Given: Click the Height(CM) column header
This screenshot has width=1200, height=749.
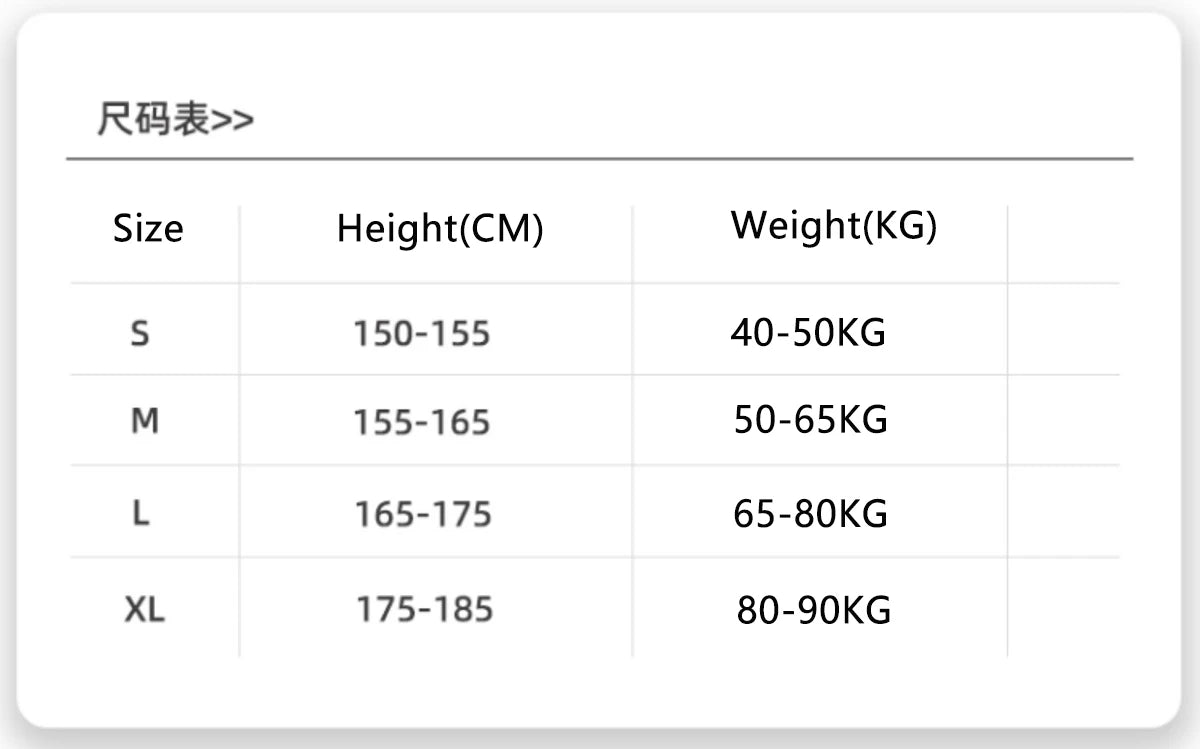Looking at the screenshot, I should point(439,229).
